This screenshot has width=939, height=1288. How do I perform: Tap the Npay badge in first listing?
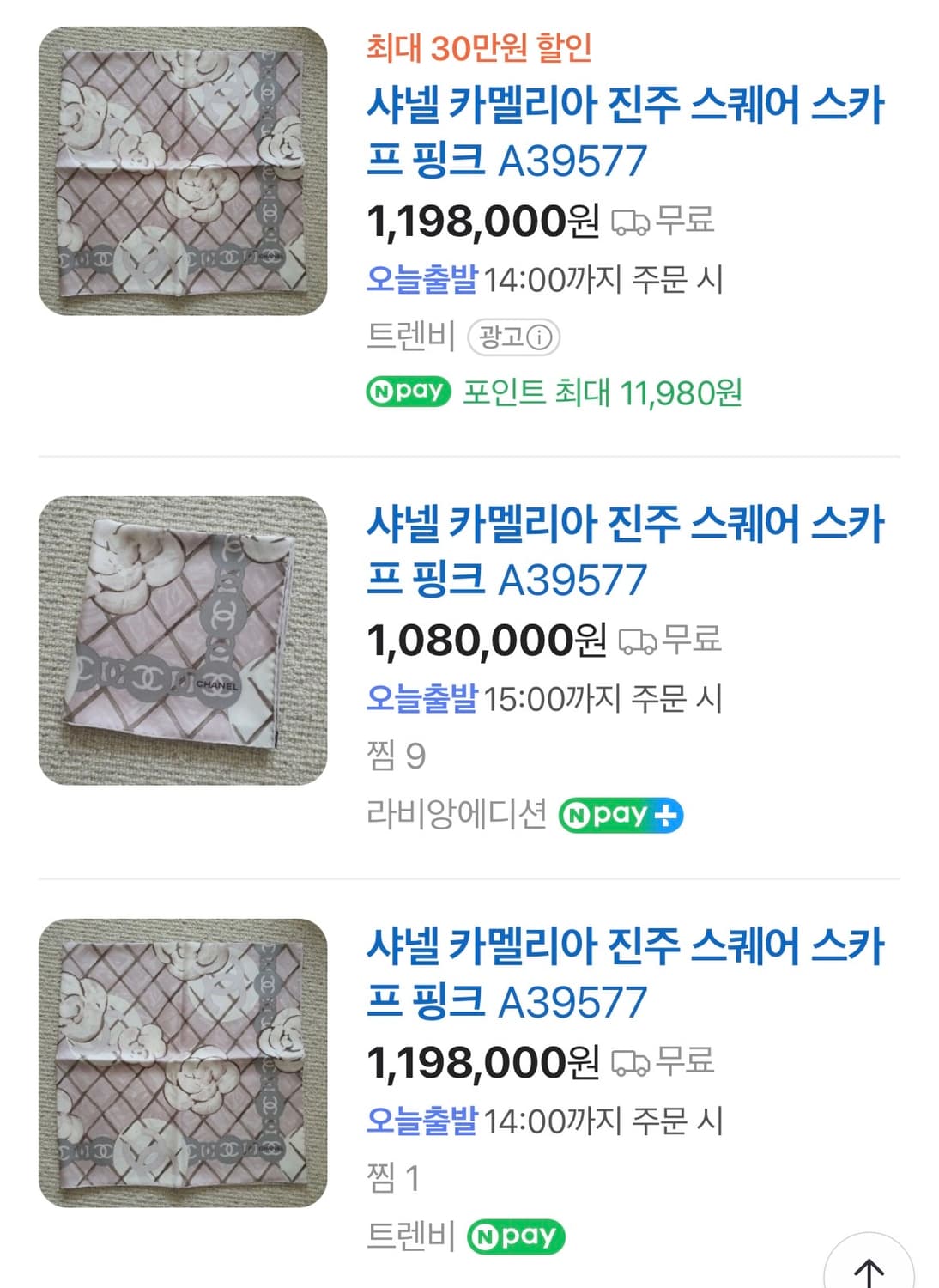(x=408, y=392)
